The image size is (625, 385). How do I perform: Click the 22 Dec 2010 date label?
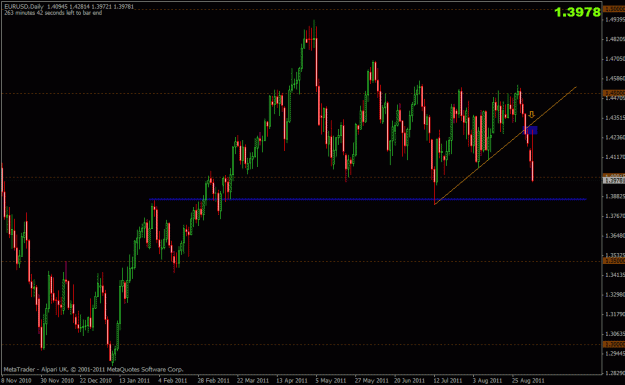tap(96, 380)
